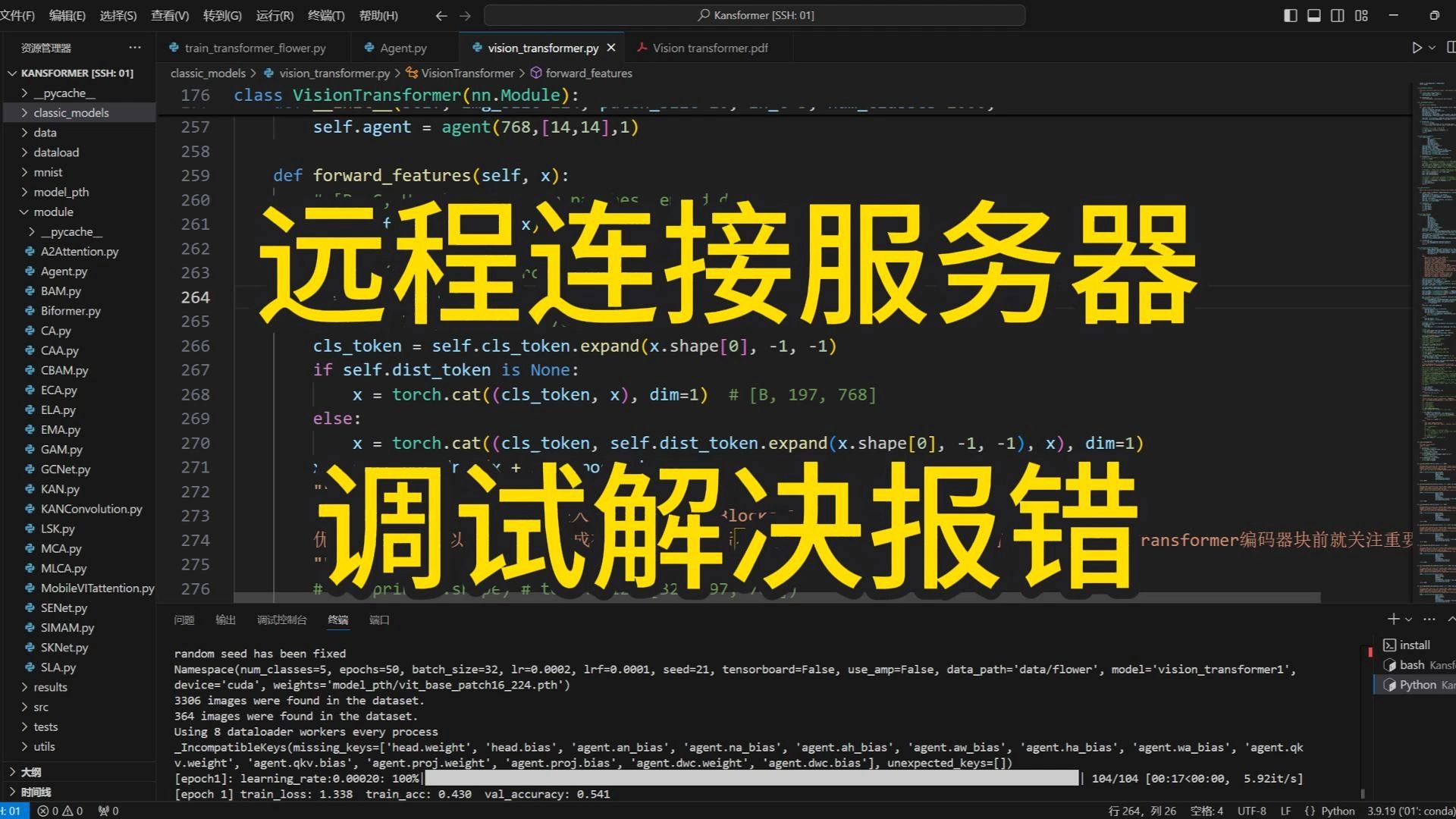
Task: Expand the results folder
Action: pyautogui.click(x=78, y=687)
